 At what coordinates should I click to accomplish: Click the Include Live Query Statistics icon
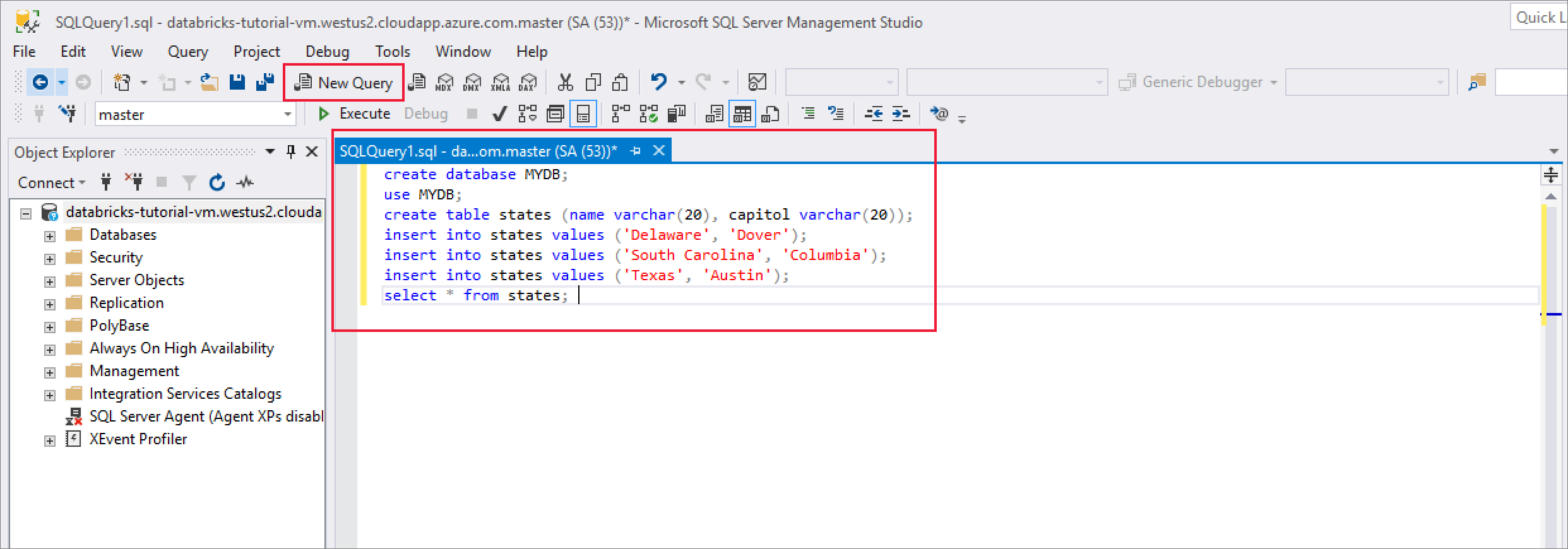[648, 114]
